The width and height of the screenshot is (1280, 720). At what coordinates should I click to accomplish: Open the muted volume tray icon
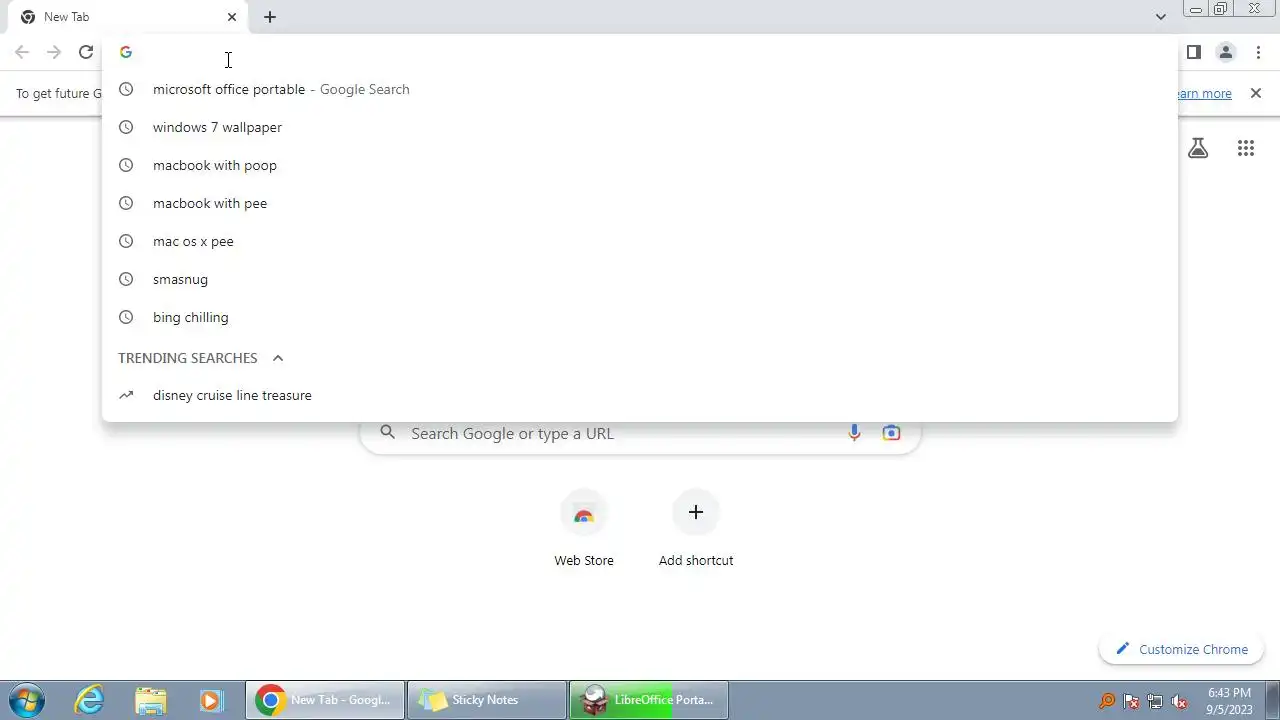pyautogui.click(x=1179, y=701)
